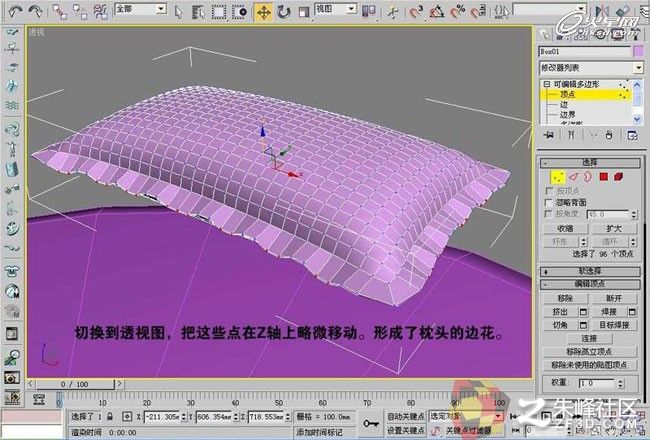Image resolution: width=650 pixels, height=440 pixels.
Task: Select the Bind to Space Warp tool
Action: tap(101, 12)
